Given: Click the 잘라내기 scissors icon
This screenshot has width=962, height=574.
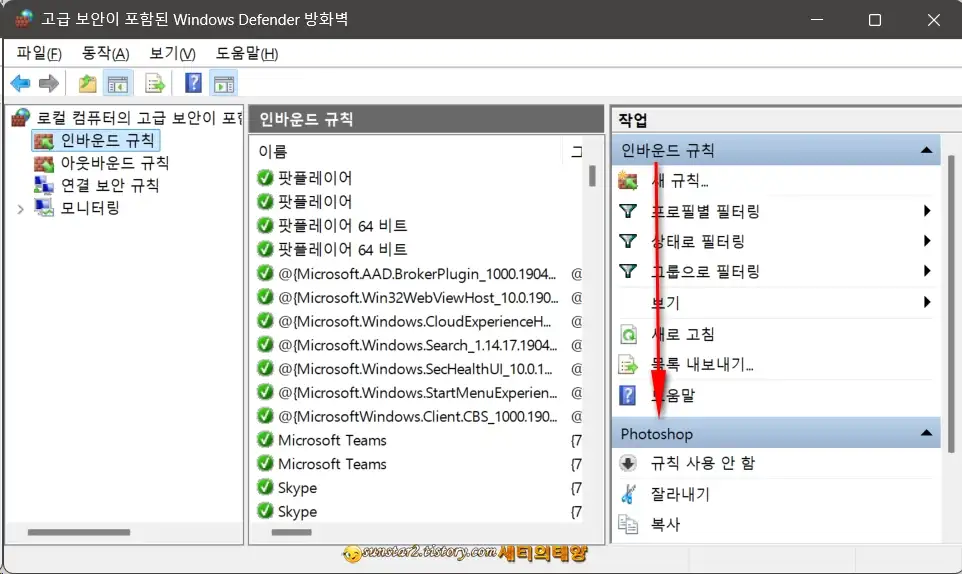Looking at the screenshot, I should click(x=628, y=494).
